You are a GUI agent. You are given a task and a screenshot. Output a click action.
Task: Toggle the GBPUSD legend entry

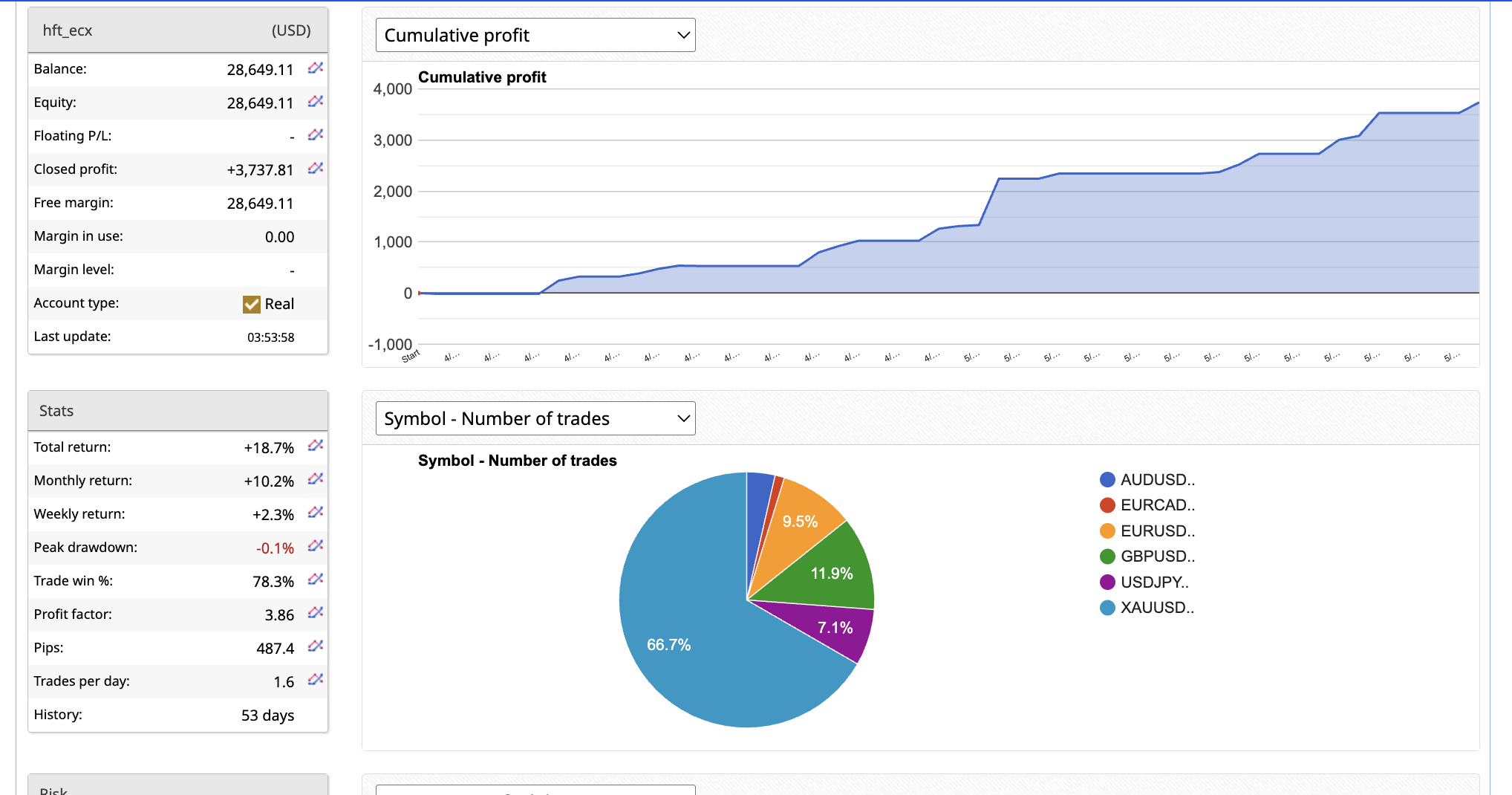(1156, 556)
